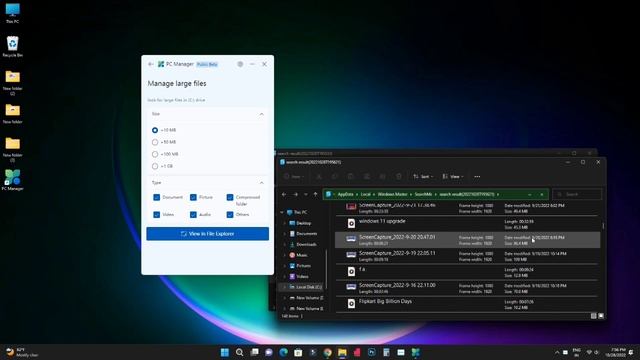Click the Rename toolbar icon

367,176
